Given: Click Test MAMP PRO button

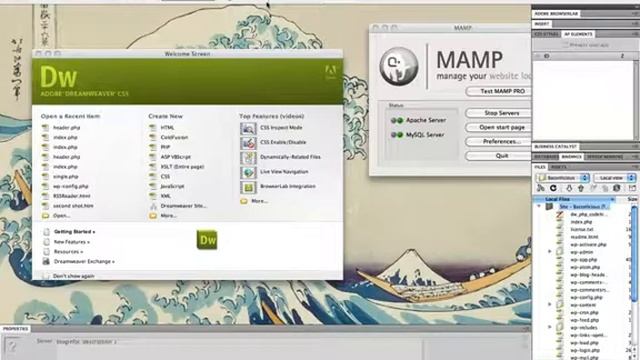Looking at the screenshot, I should 498,91.
